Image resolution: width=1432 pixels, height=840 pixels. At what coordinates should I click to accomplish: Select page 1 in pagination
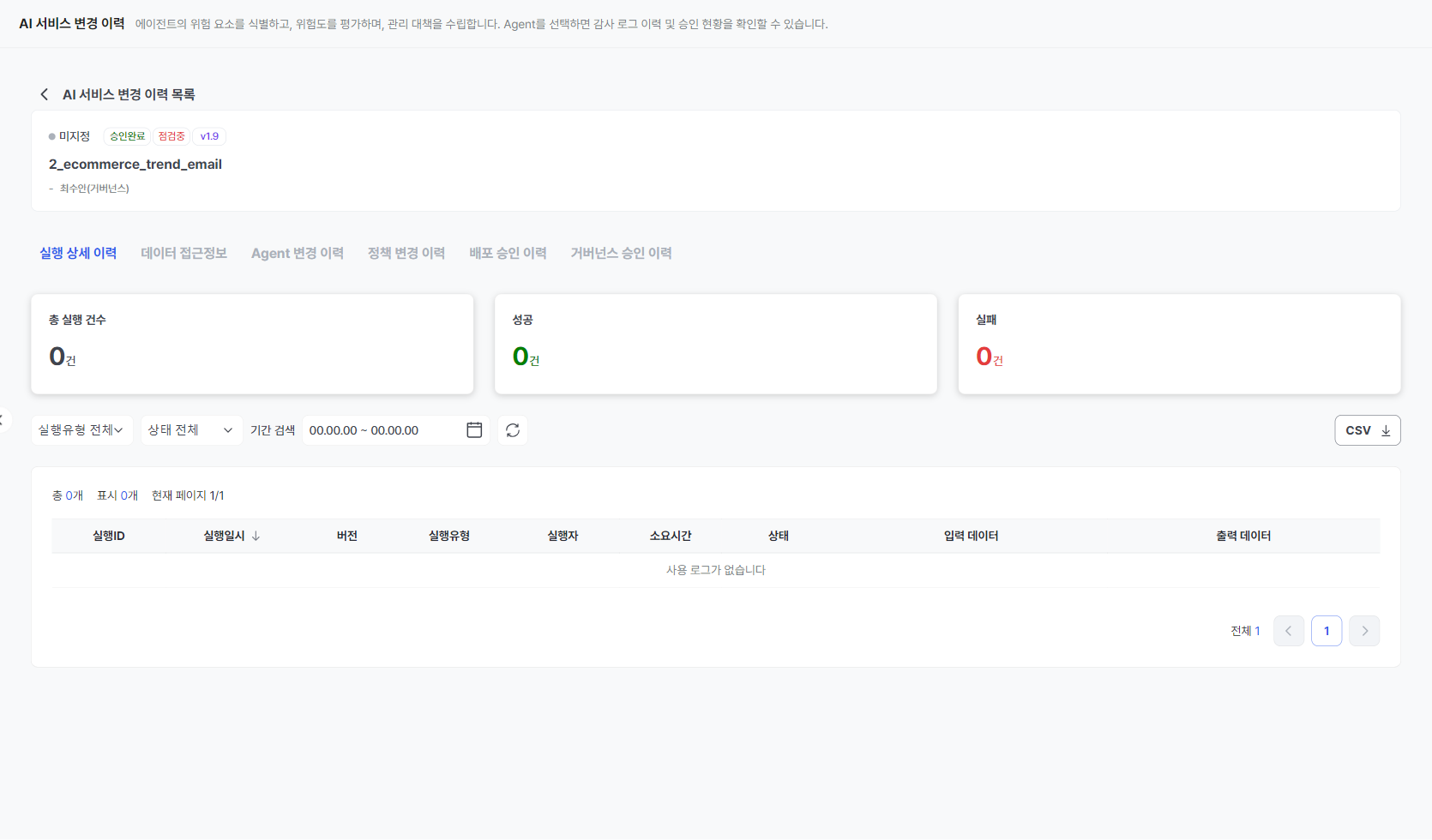(x=1327, y=631)
